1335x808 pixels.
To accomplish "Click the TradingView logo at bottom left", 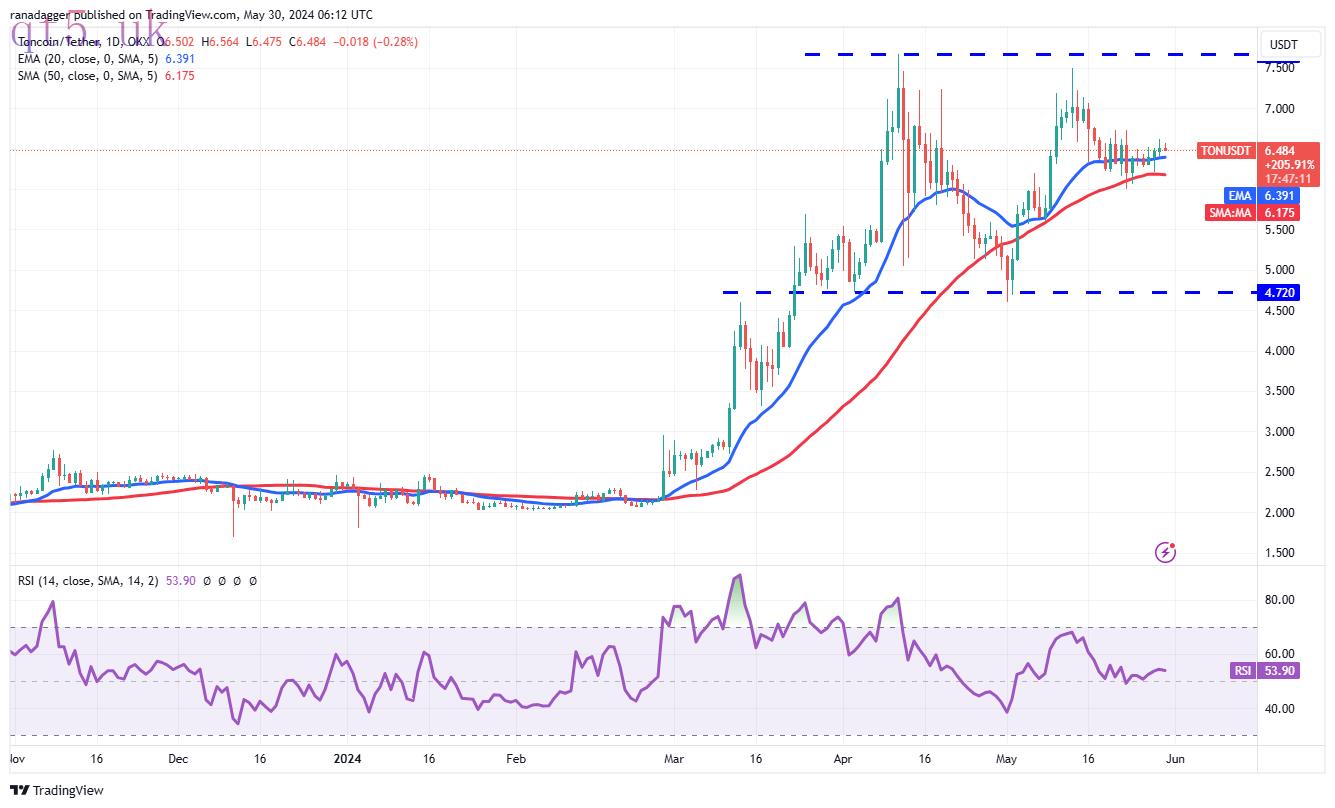I will tap(58, 790).
